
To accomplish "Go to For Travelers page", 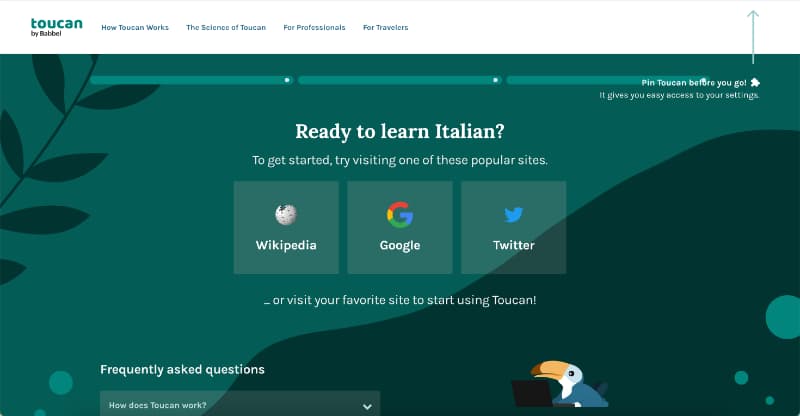I will [x=386, y=28].
